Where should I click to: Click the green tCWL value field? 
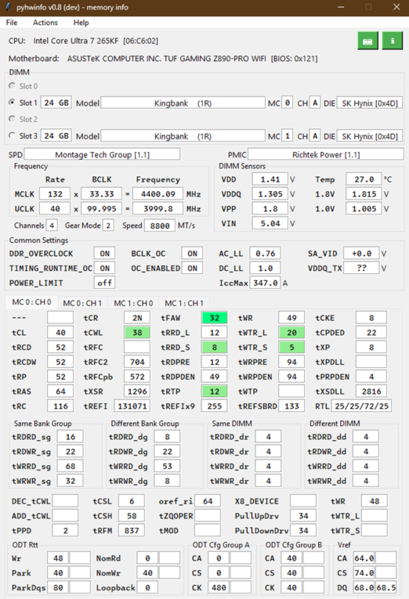pyautogui.click(x=137, y=333)
